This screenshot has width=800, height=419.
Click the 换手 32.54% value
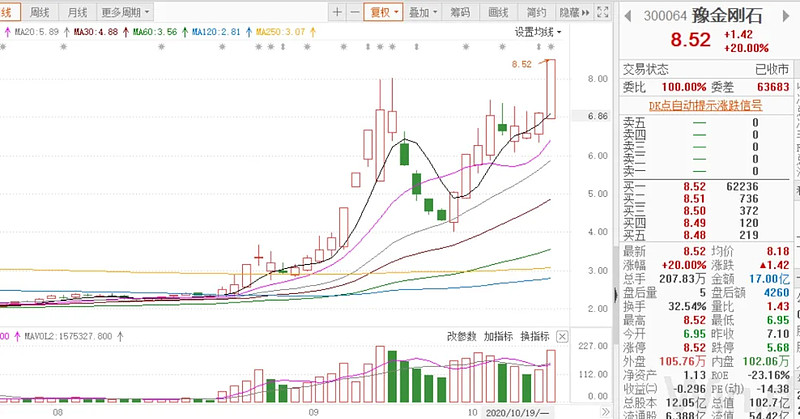(x=687, y=307)
